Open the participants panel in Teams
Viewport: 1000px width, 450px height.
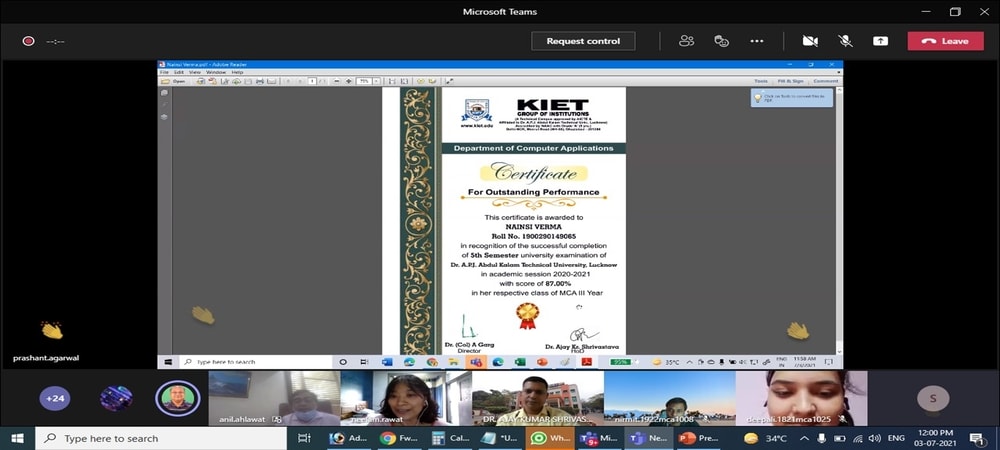[686, 41]
